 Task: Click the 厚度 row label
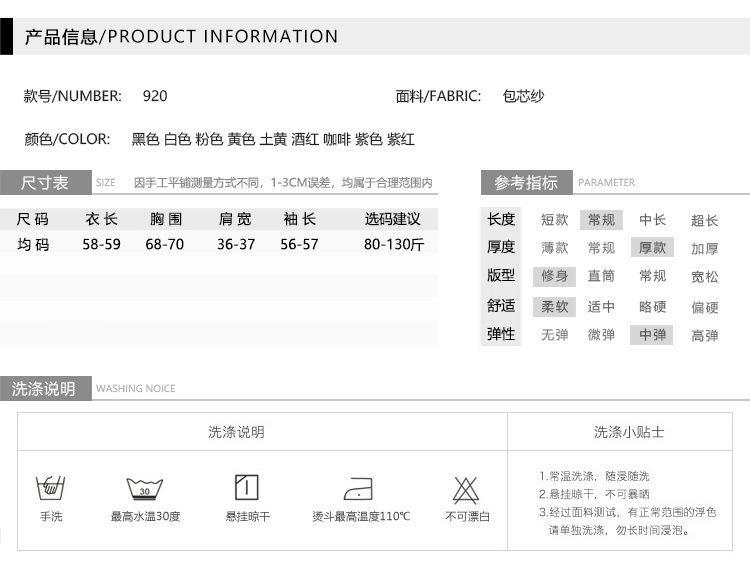501,247
